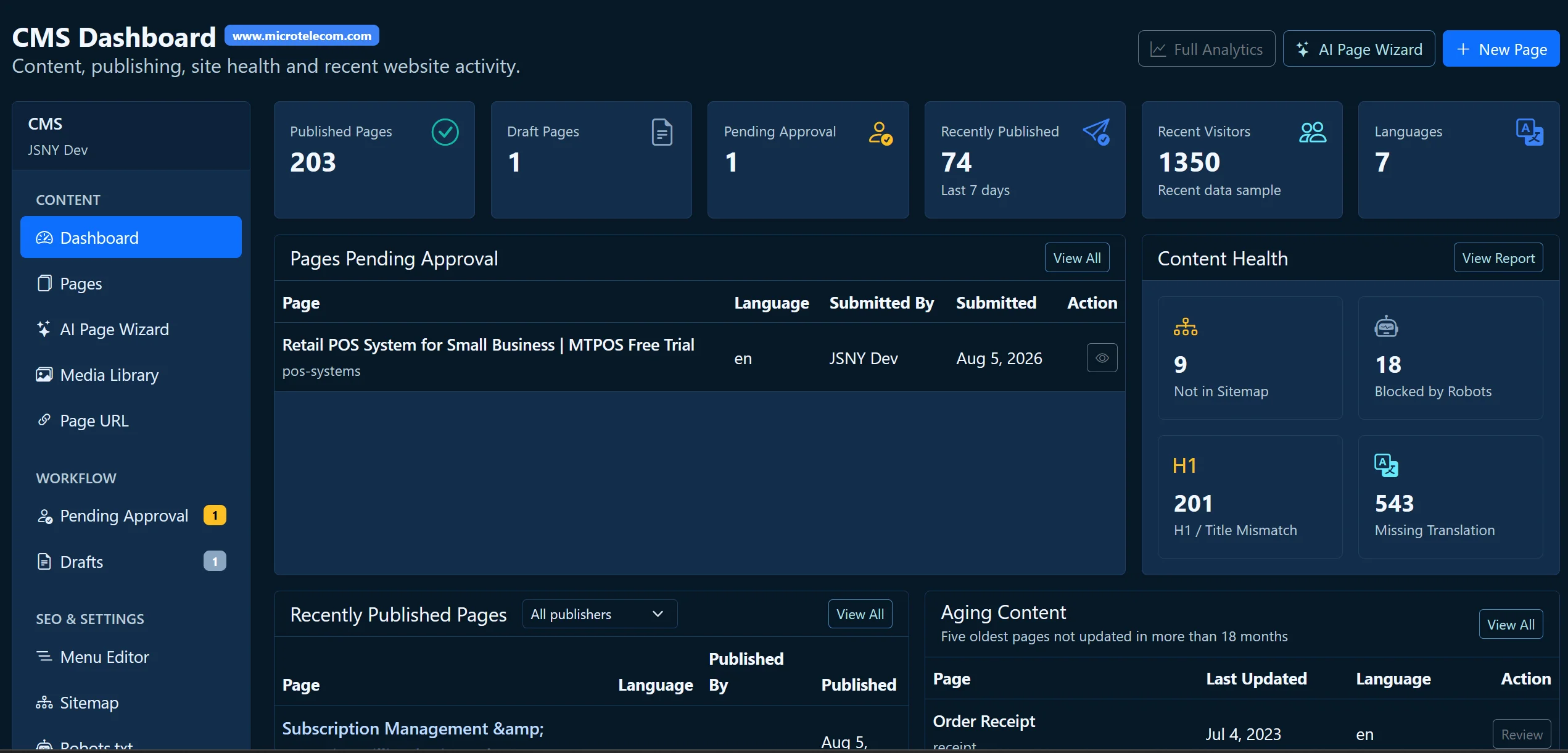Review the Order Receipt page
The width and height of the screenshot is (1568, 753).
pyautogui.click(x=1522, y=734)
